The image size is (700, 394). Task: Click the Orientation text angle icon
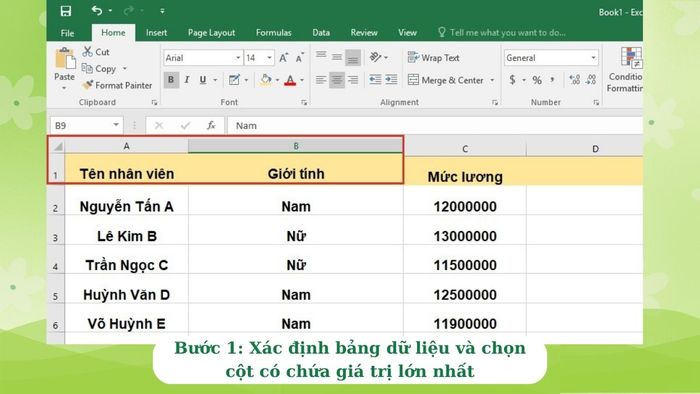[375, 57]
